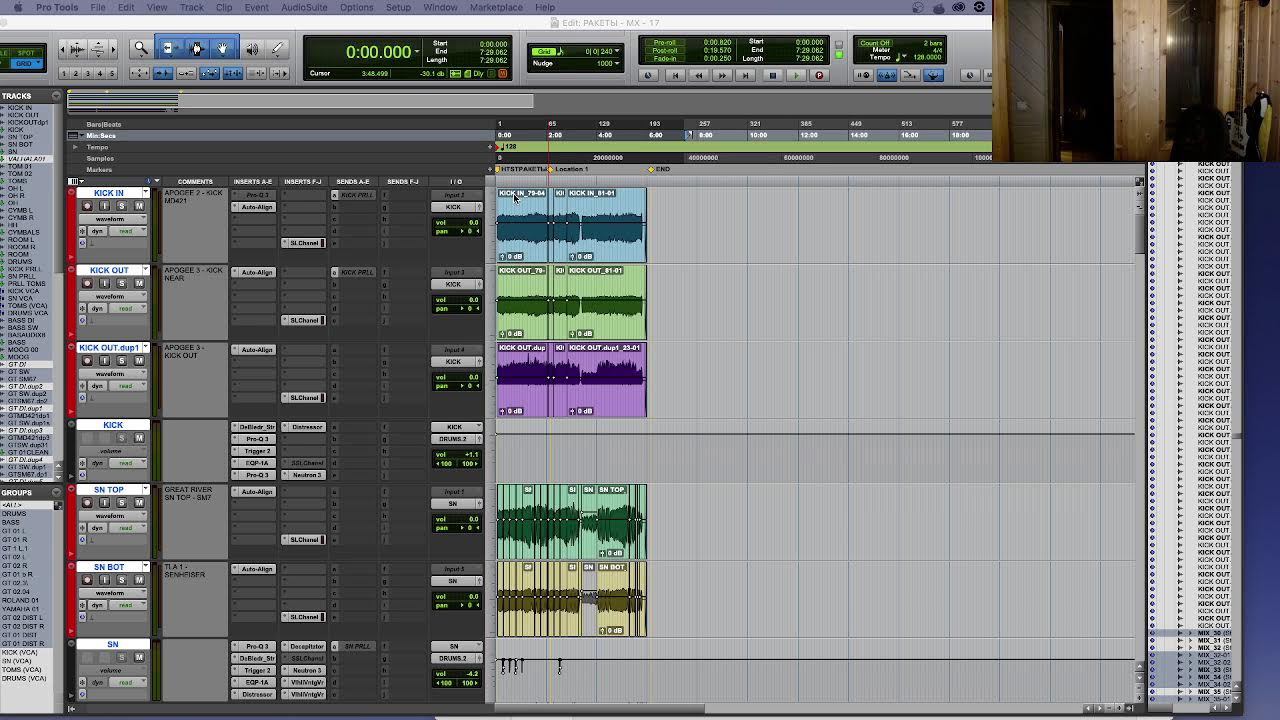The image size is (1280, 720).
Task: Open the Grid value dropdown
Action: (617, 51)
